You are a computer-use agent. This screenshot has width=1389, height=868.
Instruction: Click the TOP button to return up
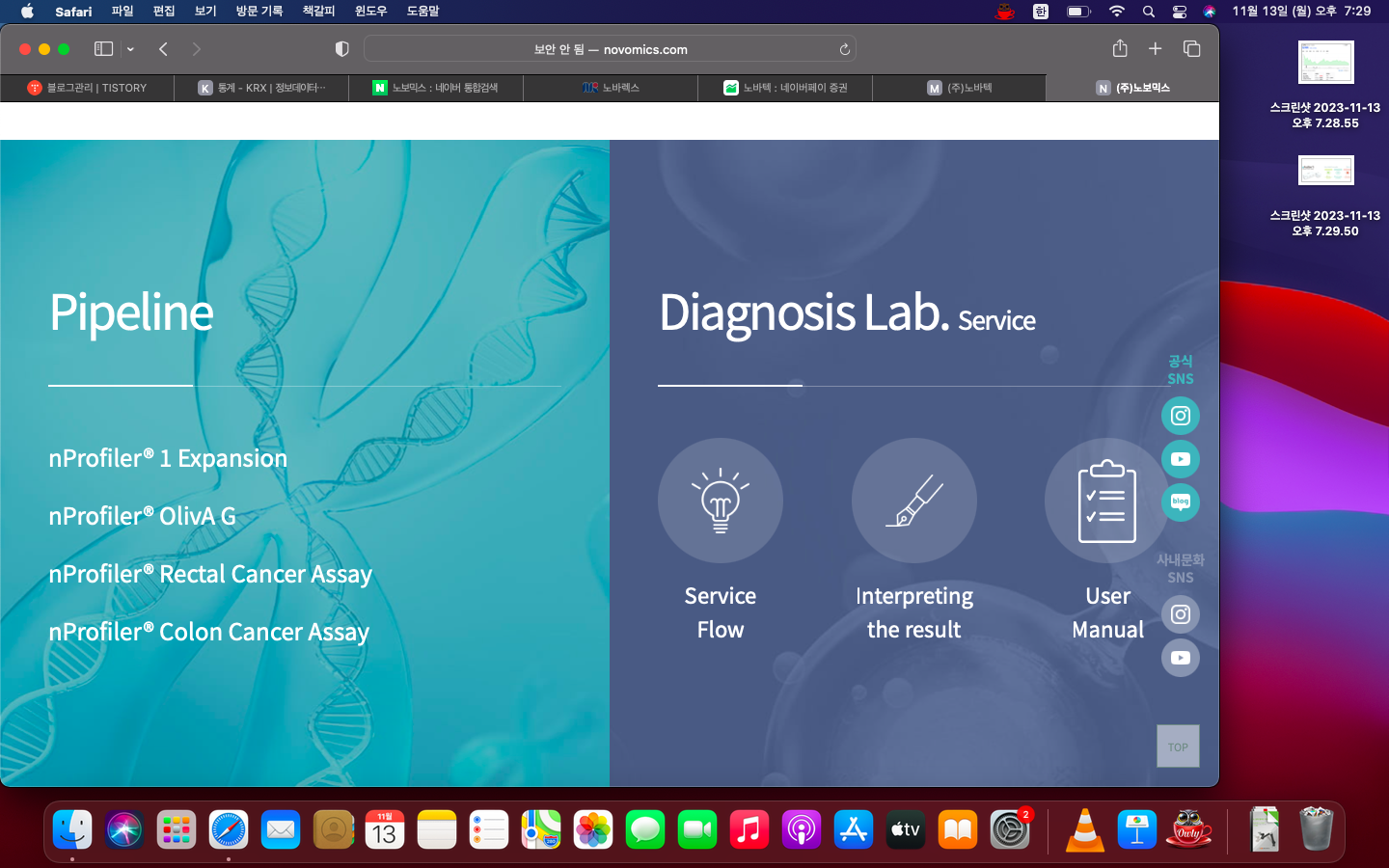(1178, 746)
